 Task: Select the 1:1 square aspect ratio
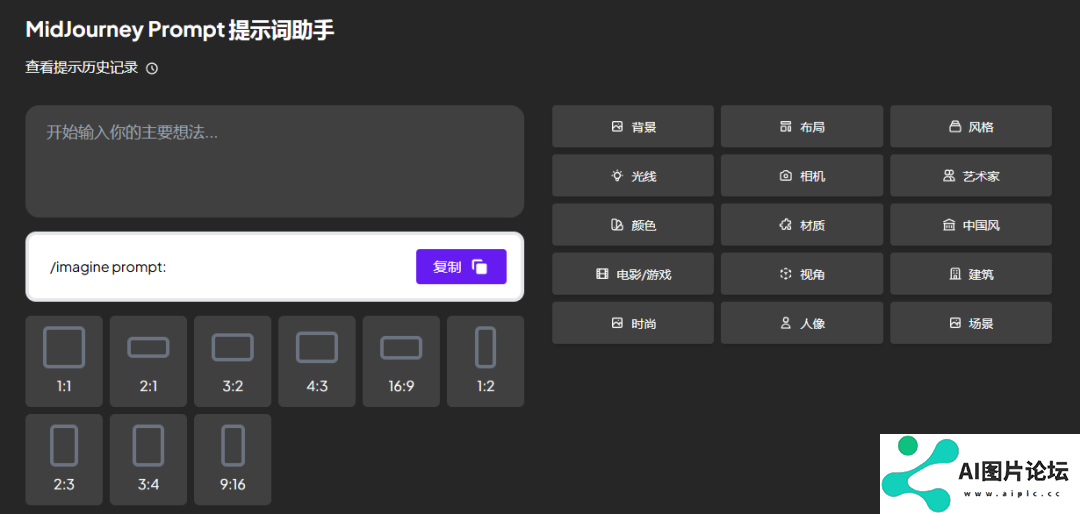tap(64, 361)
